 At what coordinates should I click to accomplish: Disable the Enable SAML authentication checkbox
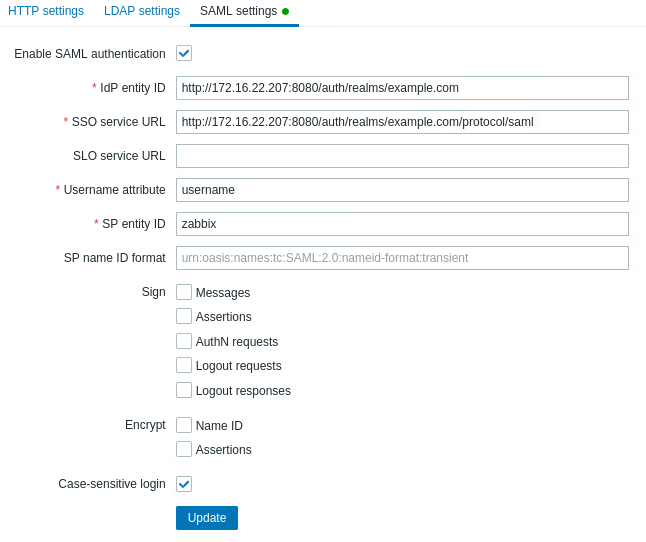tap(184, 53)
